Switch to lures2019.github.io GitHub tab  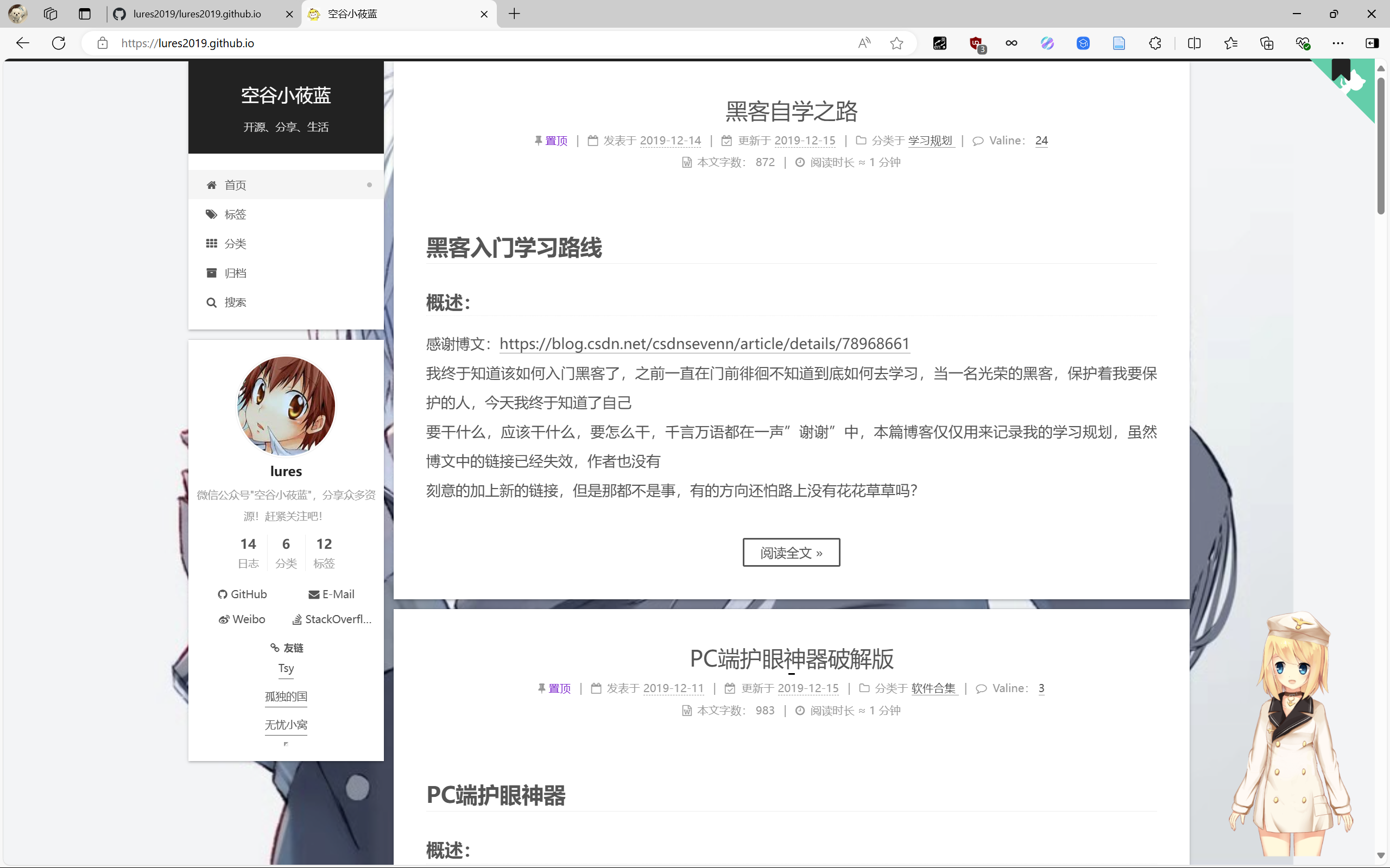tap(197, 14)
